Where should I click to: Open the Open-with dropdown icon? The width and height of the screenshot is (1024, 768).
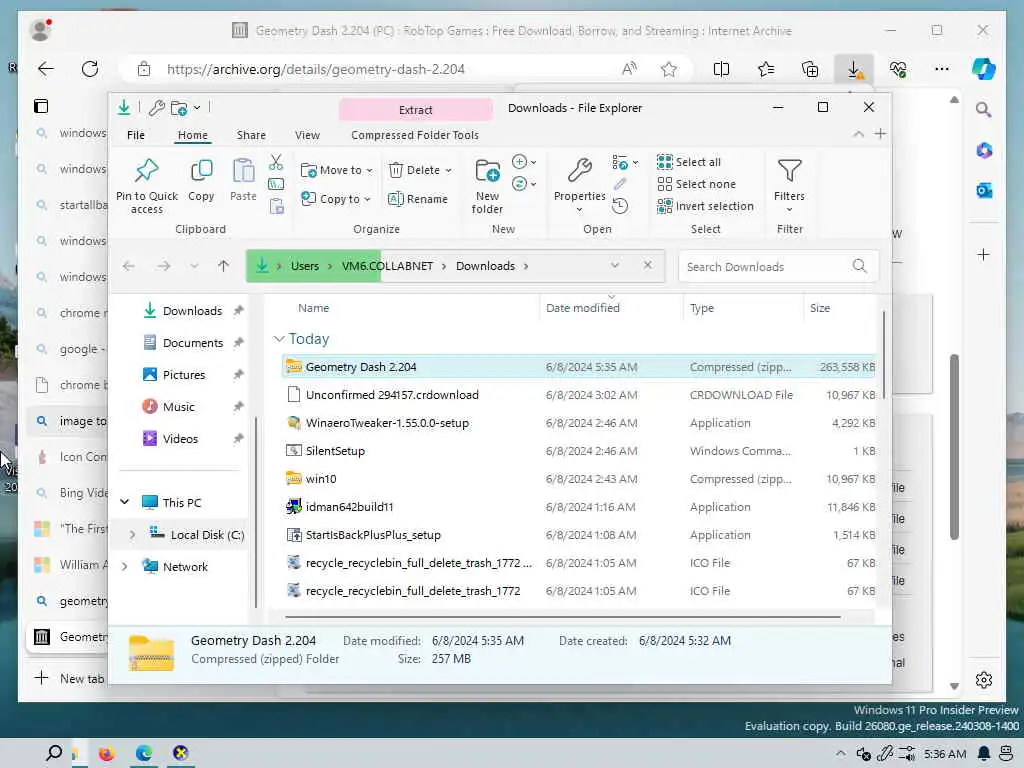[625, 162]
